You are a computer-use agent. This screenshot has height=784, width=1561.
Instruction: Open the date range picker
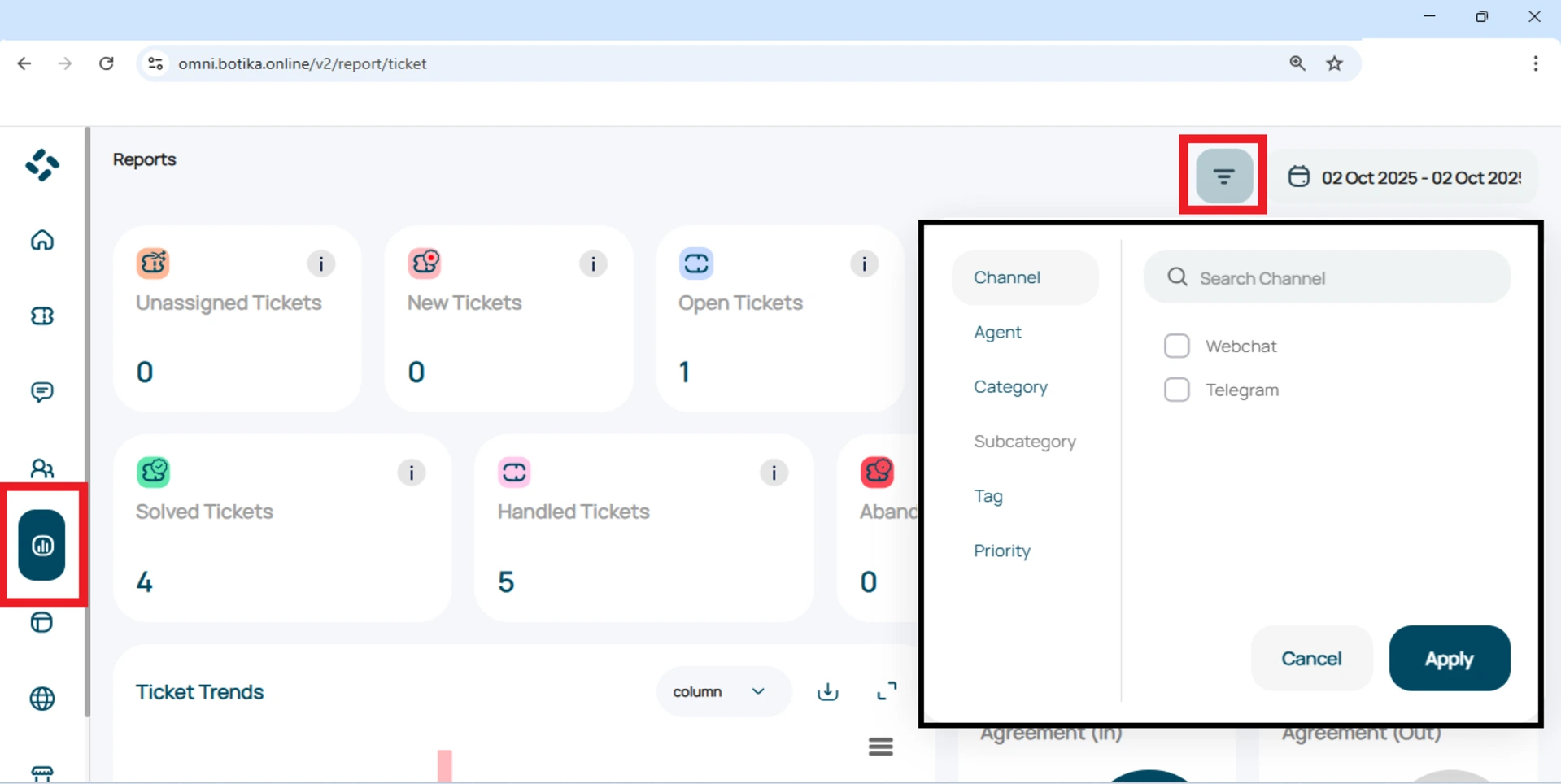[x=1405, y=177]
